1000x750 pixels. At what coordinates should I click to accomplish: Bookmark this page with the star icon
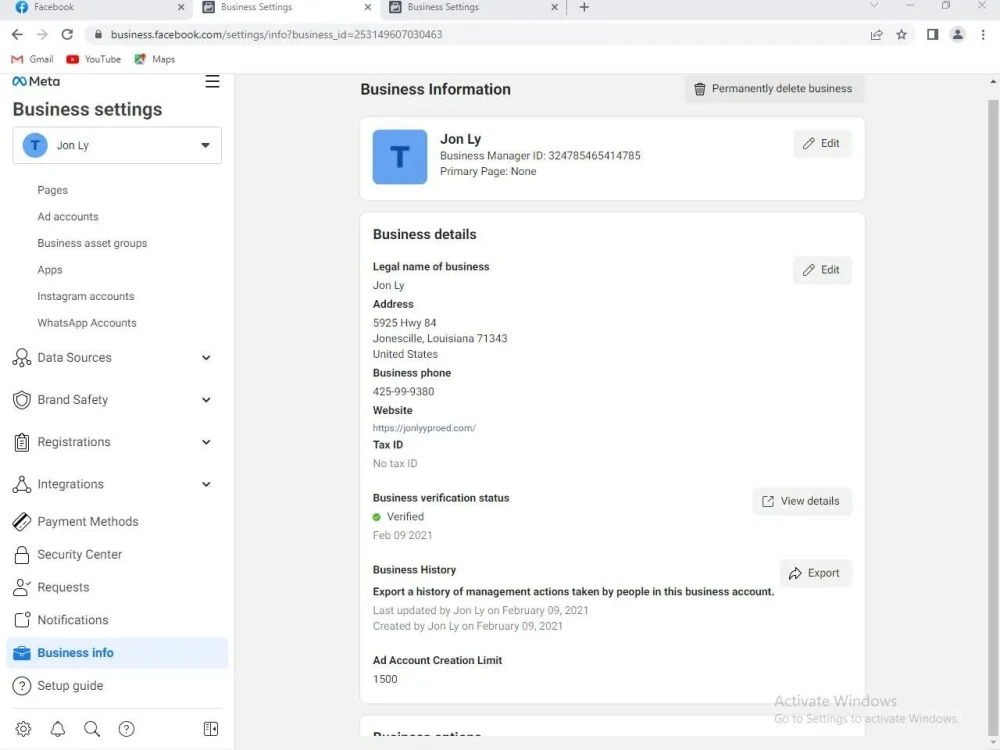pyautogui.click(x=901, y=34)
